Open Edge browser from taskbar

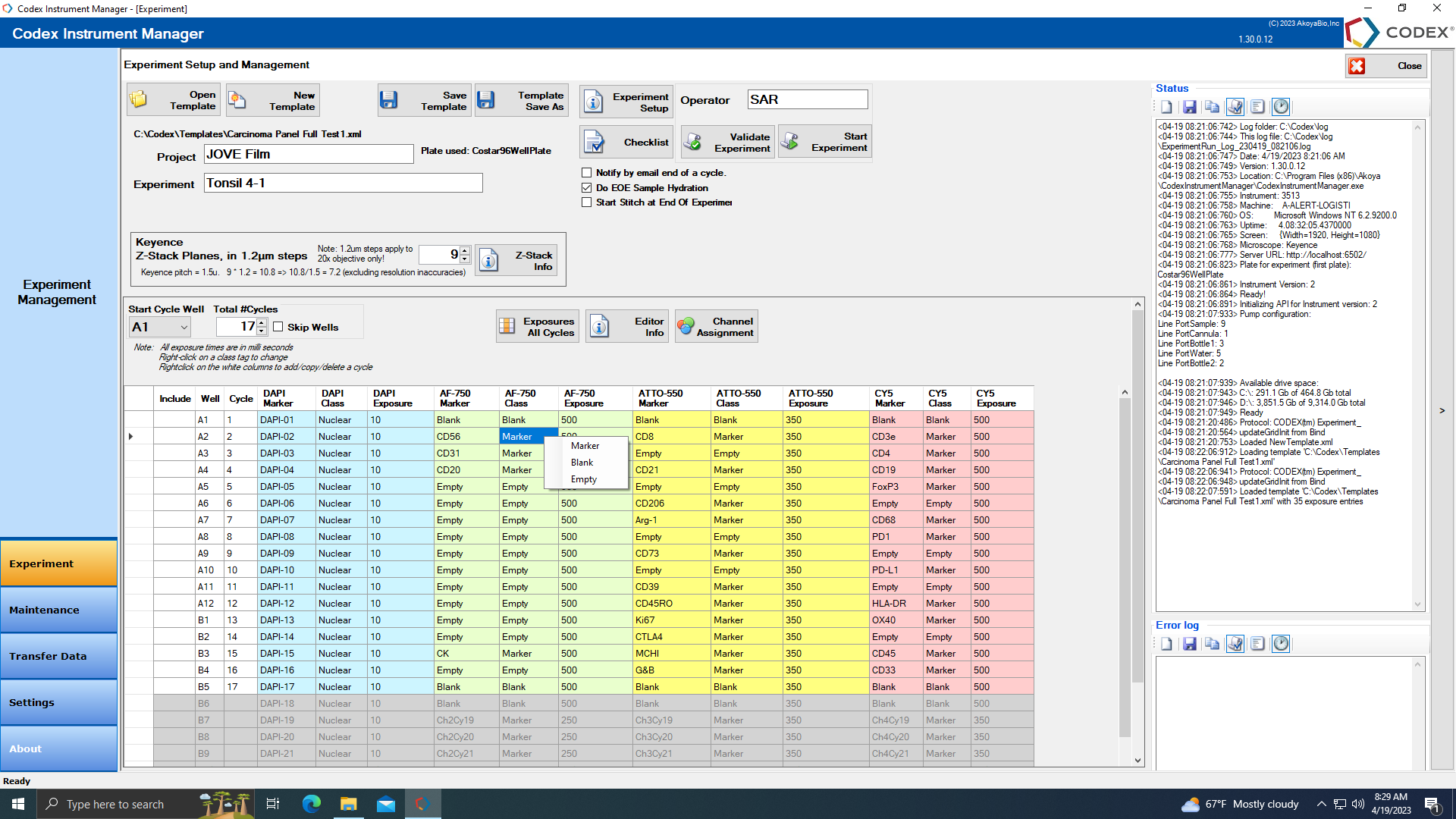pyautogui.click(x=311, y=804)
